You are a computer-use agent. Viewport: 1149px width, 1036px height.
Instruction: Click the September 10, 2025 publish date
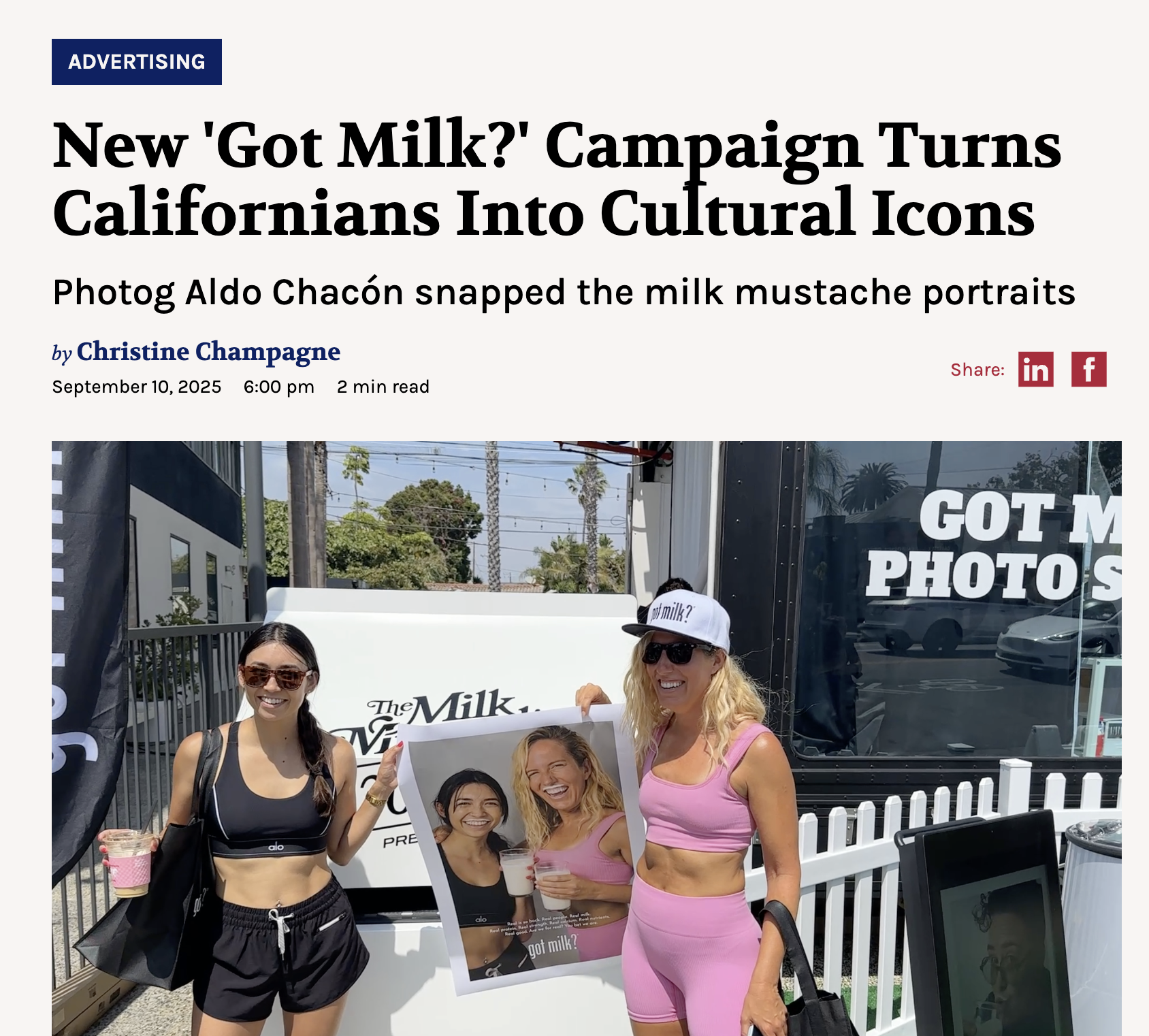tap(137, 387)
